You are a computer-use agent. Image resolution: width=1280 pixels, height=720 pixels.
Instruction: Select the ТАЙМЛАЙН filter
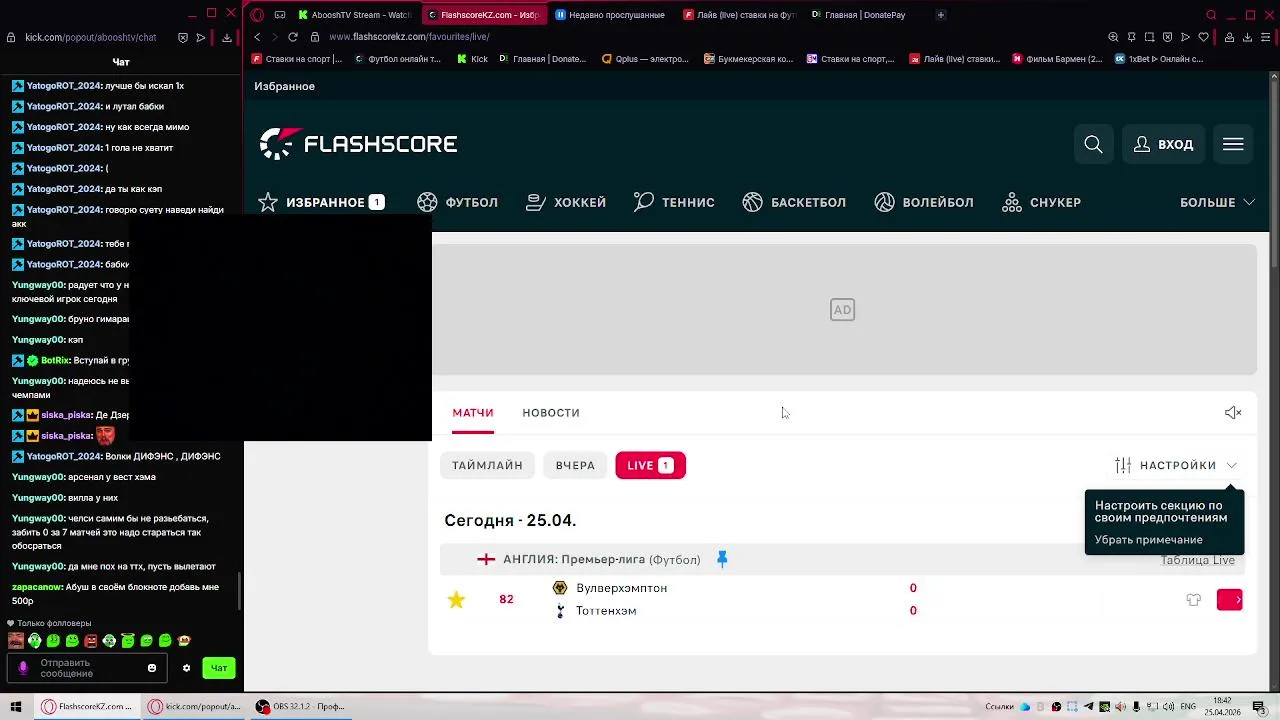(x=487, y=465)
